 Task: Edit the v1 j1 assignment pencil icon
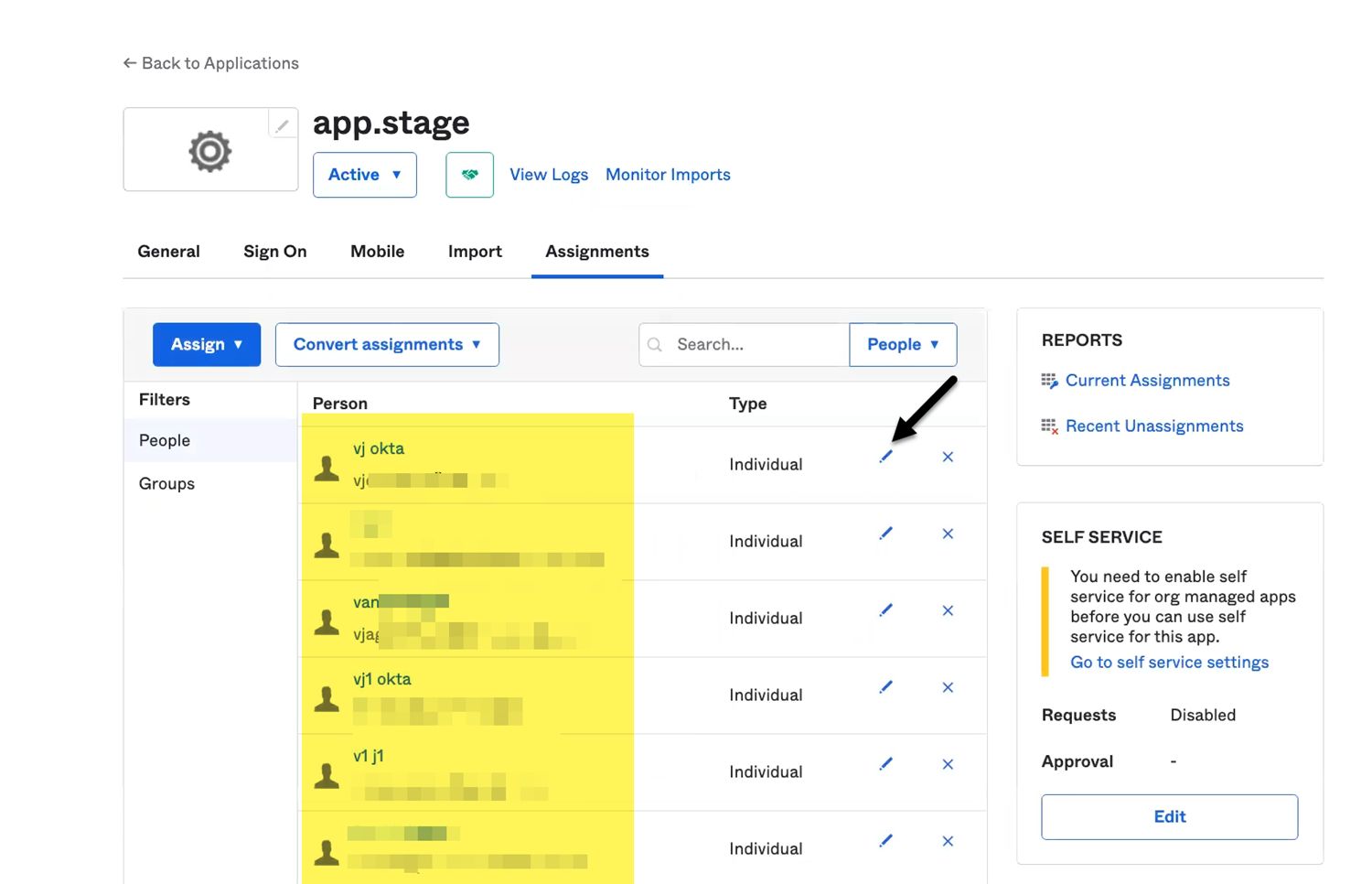click(885, 764)
